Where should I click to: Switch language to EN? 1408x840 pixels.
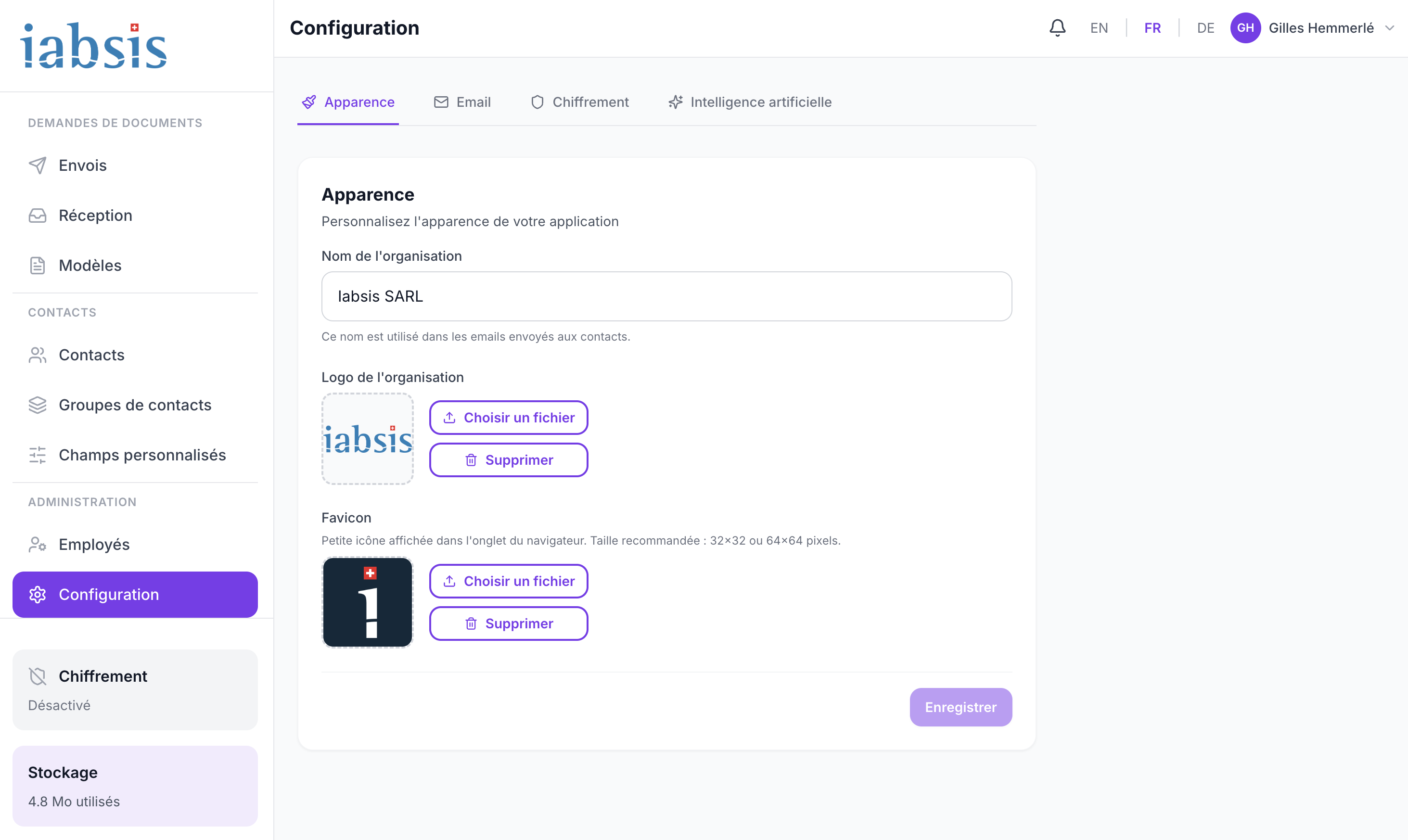click(1098, 27)
